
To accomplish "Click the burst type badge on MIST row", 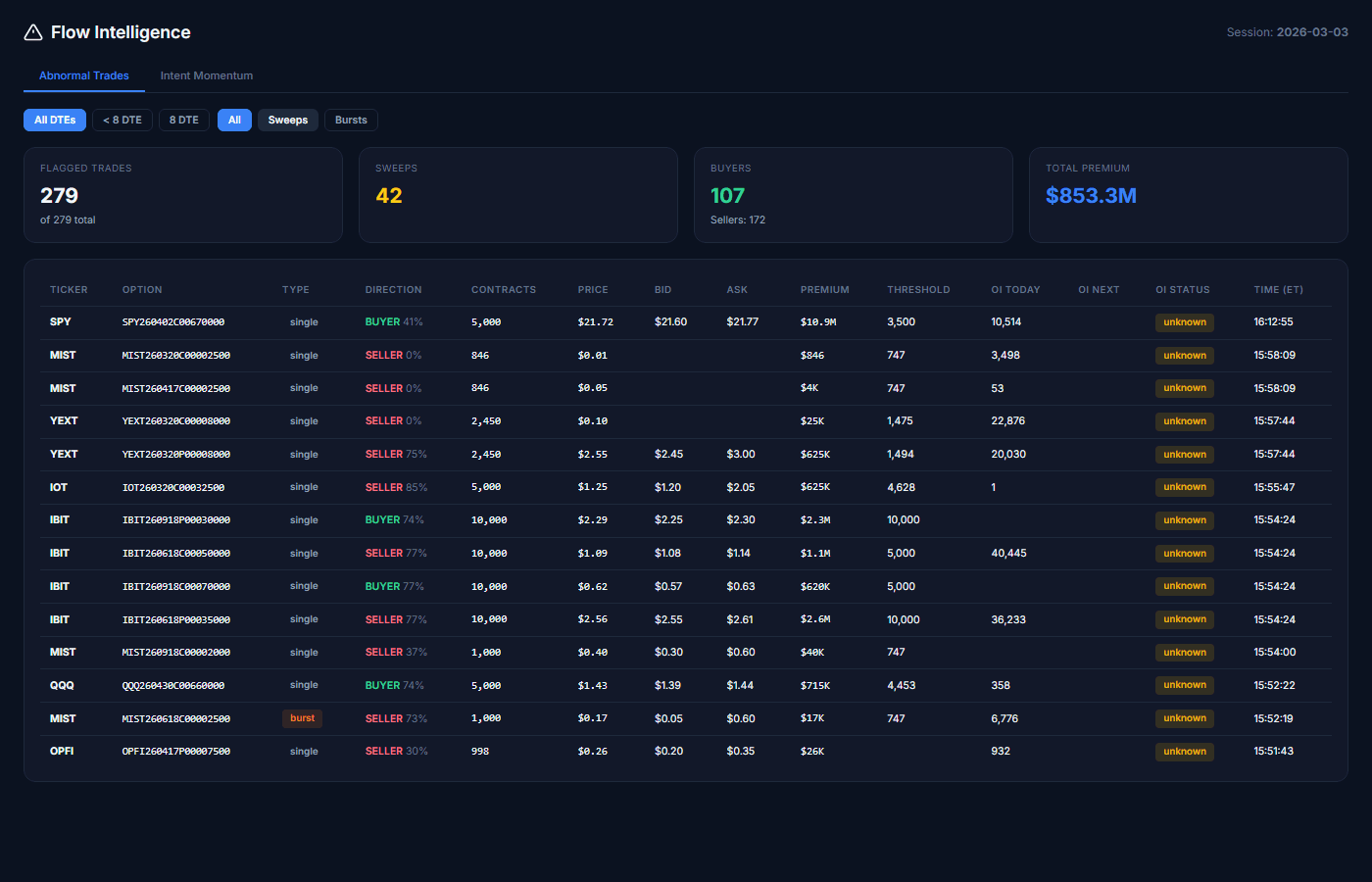I will tap(302, 718).
